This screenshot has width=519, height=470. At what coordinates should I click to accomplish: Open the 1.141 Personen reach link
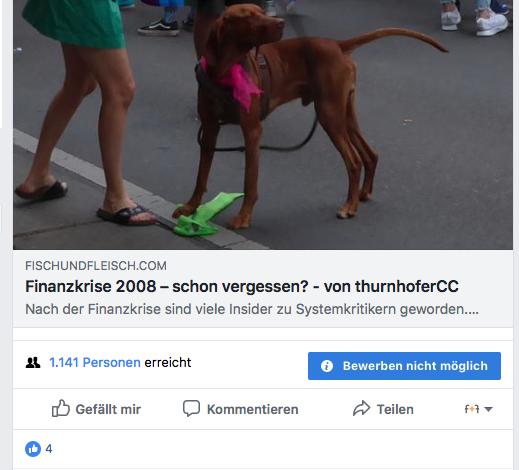coord(95,362)
